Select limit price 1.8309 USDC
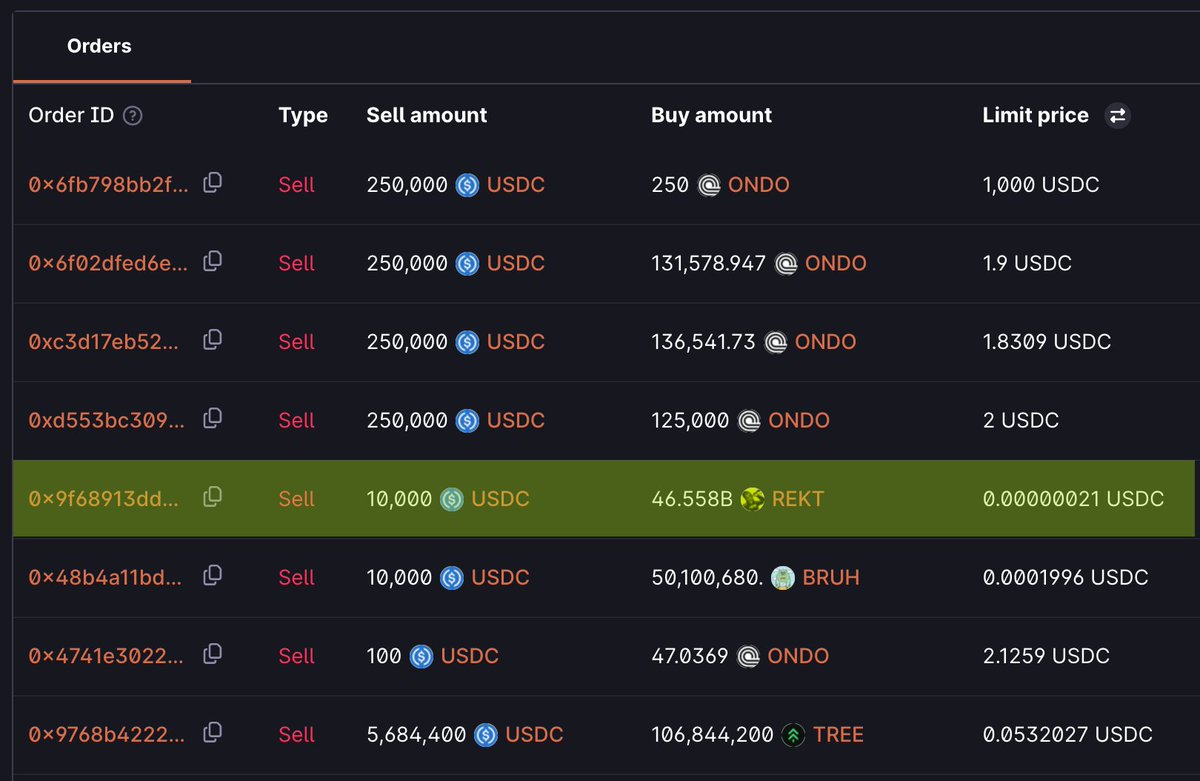 [x=1047, y=342]
